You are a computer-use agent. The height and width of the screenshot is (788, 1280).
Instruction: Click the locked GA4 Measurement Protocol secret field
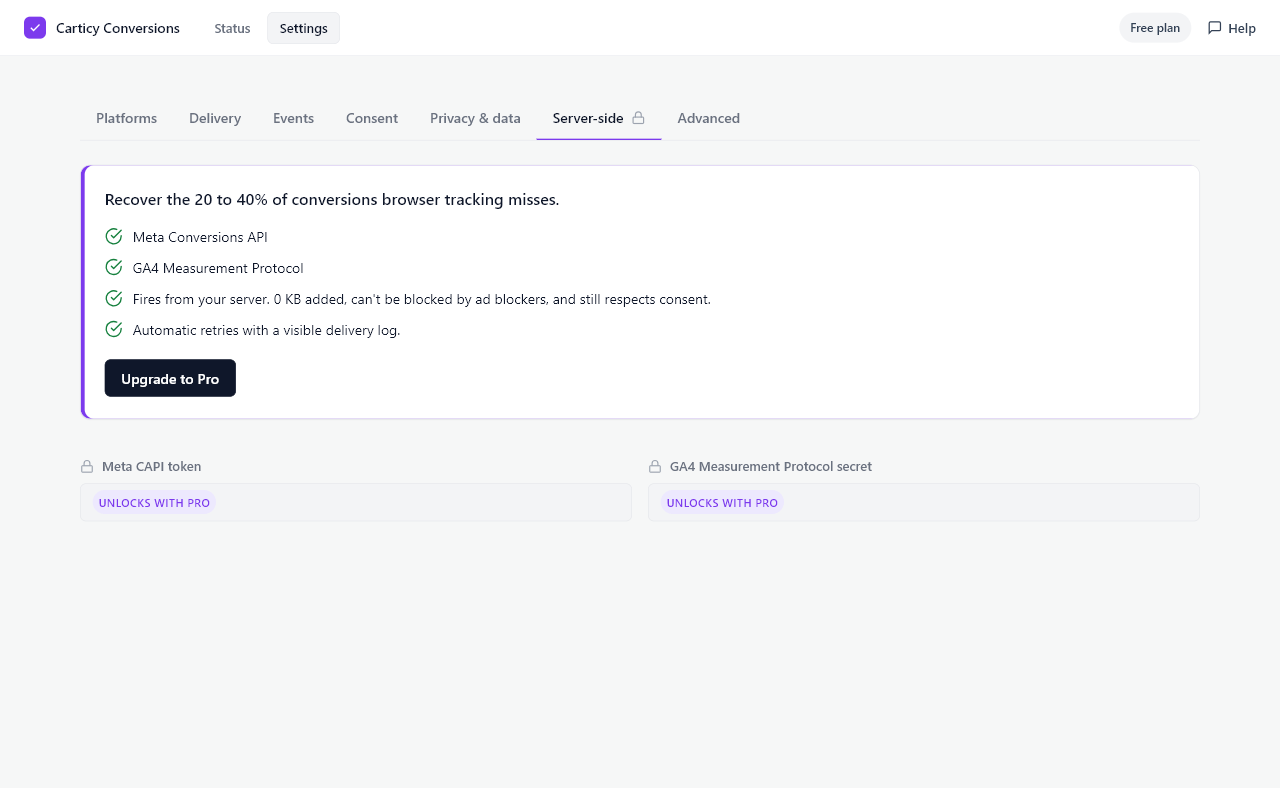coord(924,502)
